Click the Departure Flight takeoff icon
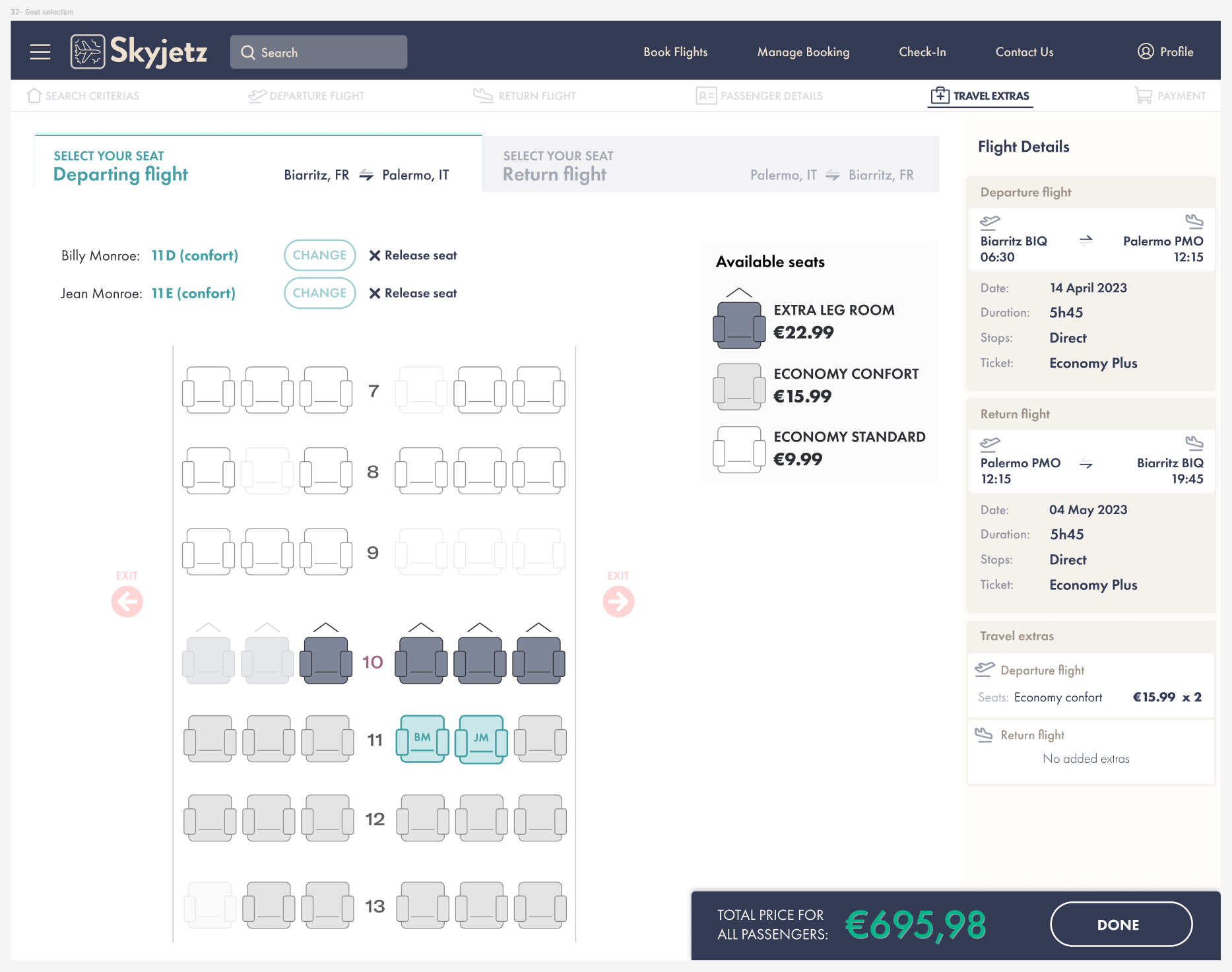Viewport: 1232px width, 972px height. tap(257, 96)
